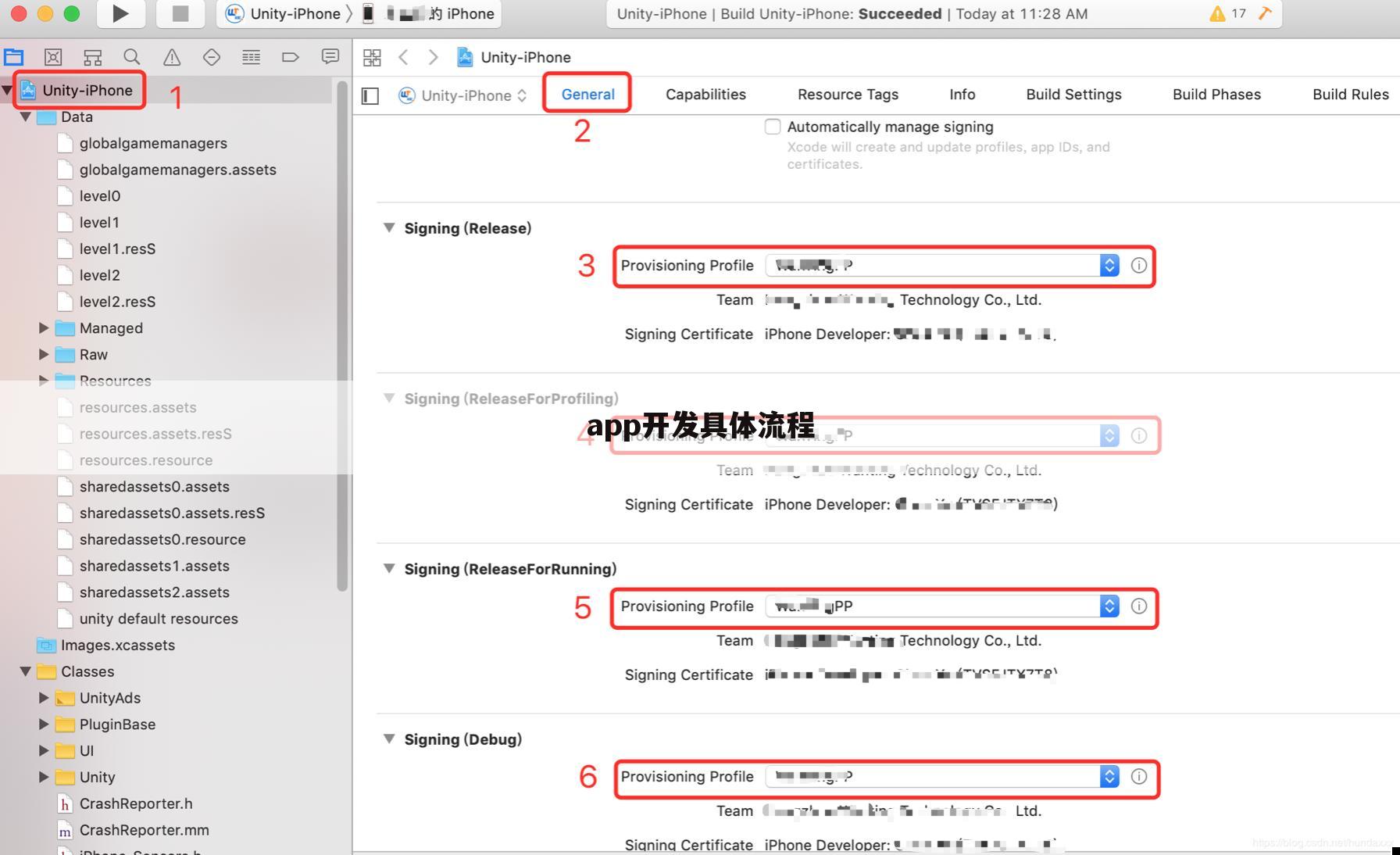Open the Symbol navigator
This screenshot has height=855, width=1400.
93,57
